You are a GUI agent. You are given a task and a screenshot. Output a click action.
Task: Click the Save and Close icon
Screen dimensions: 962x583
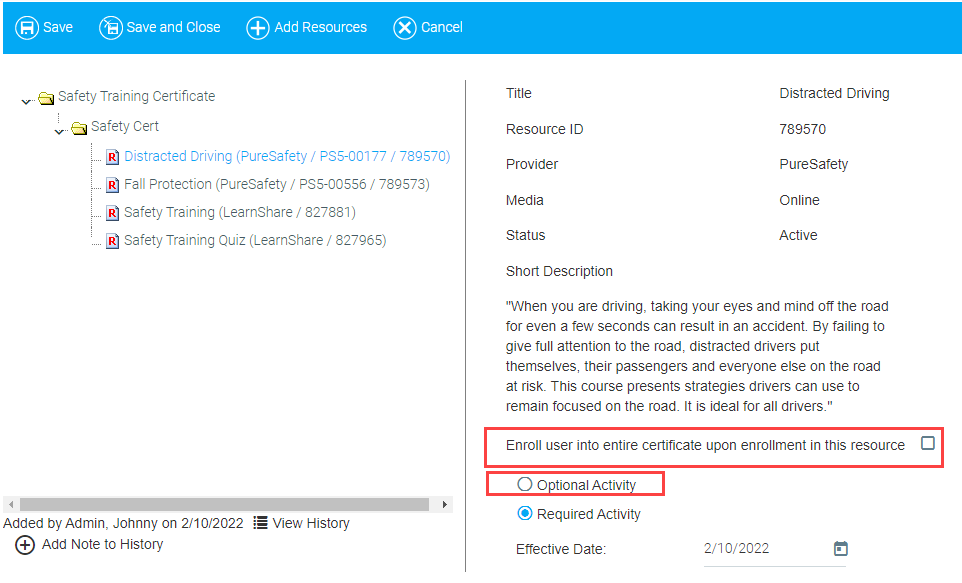111,27
